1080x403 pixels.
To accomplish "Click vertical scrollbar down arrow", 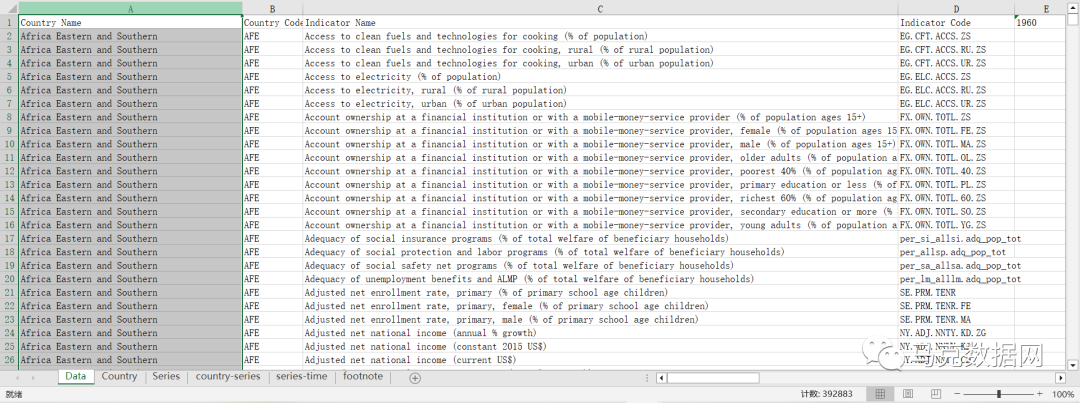I will [1074, 364].
